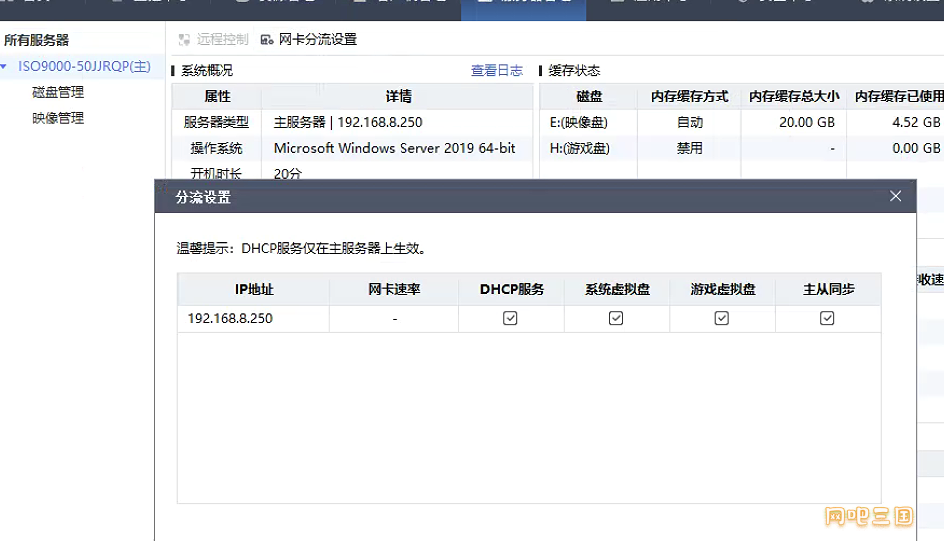944x541 pixels.
Task: Click the 远程控制 toolbar icon
Action: (184, 40)
